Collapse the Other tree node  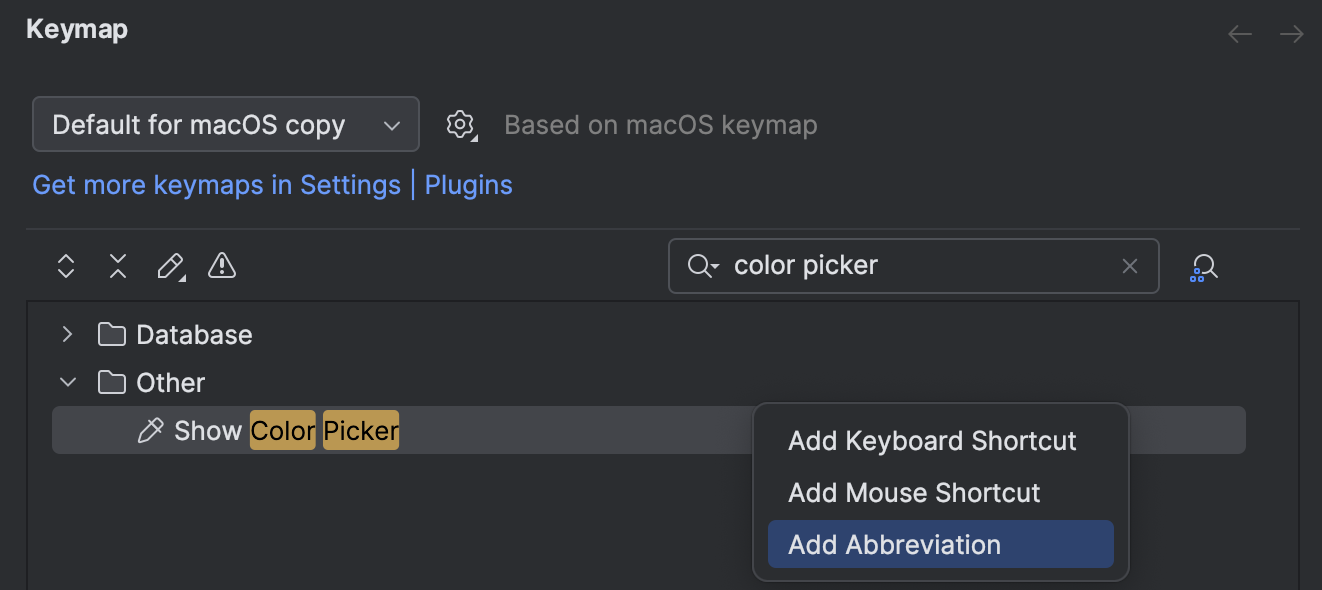point(67,382)
